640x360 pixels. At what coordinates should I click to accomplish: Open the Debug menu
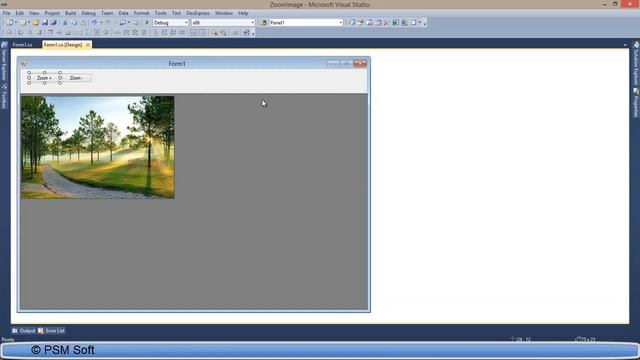(x=88, y=13)
